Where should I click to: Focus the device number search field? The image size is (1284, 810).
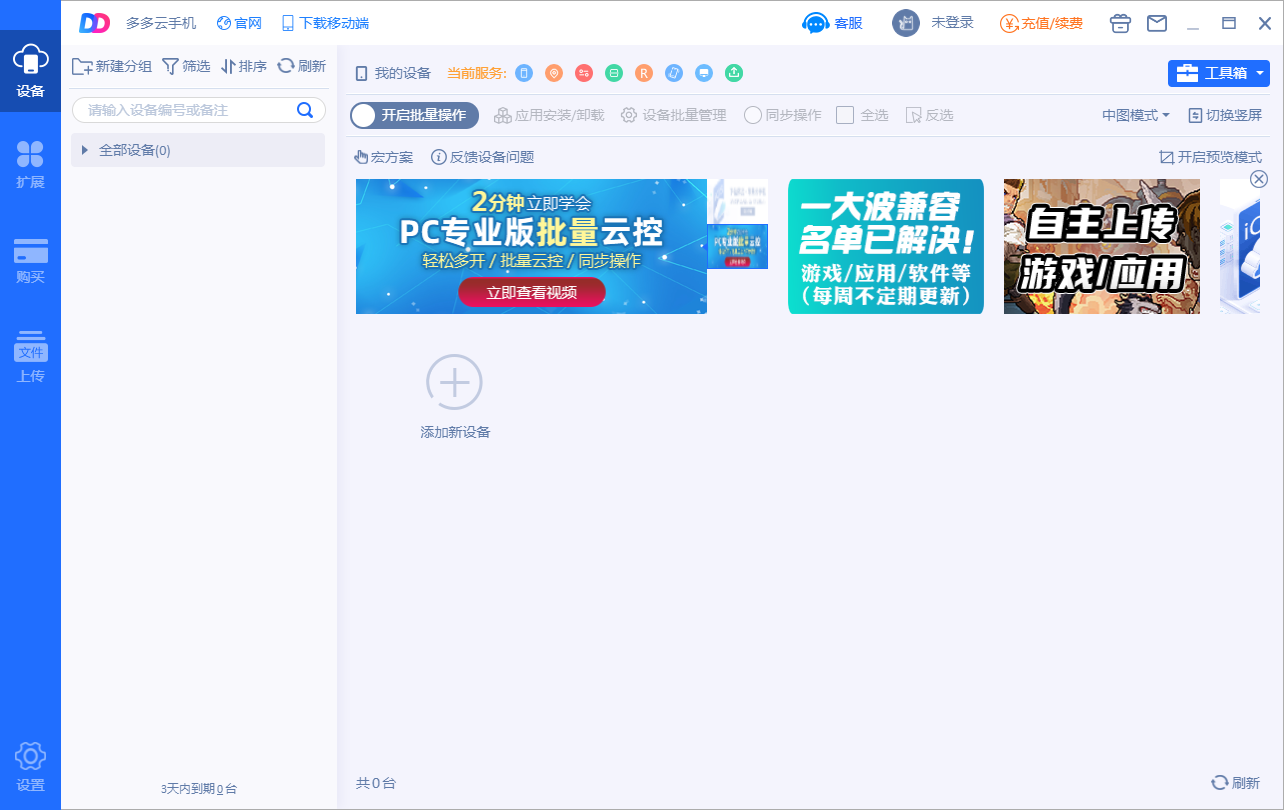[199, 110]
